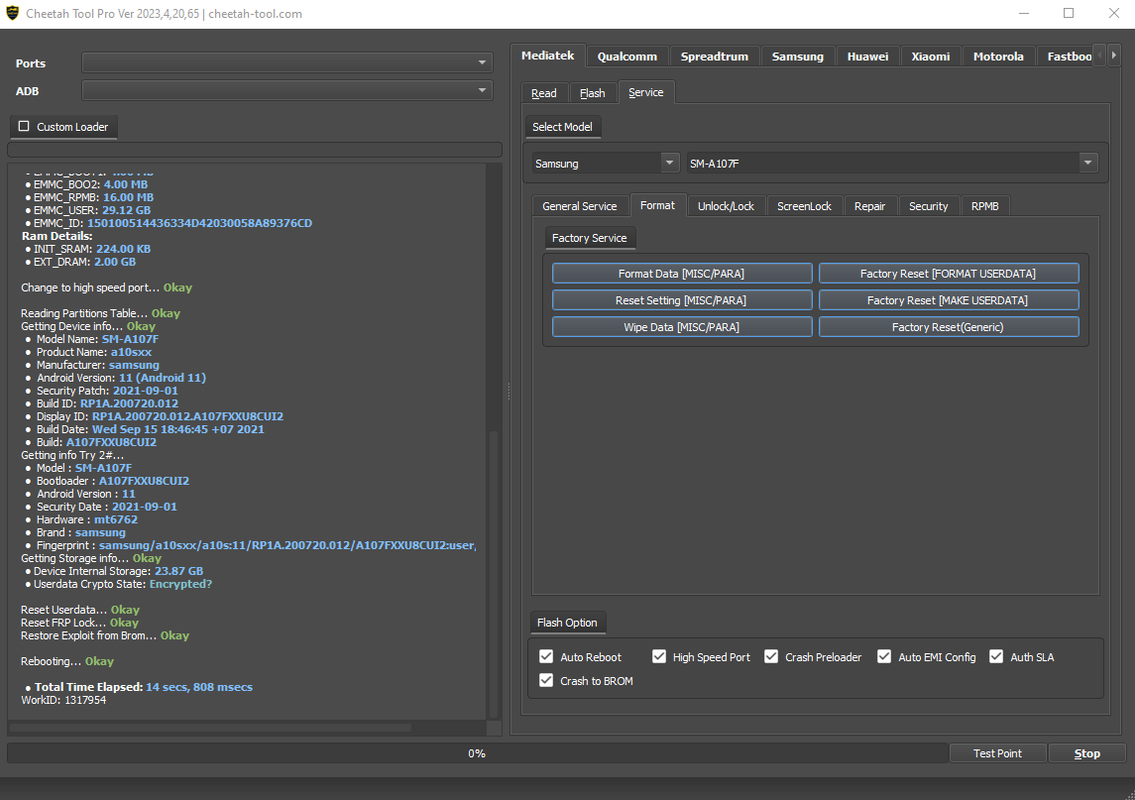Uncheck the Auth SLA option

[x=996, y=657]
